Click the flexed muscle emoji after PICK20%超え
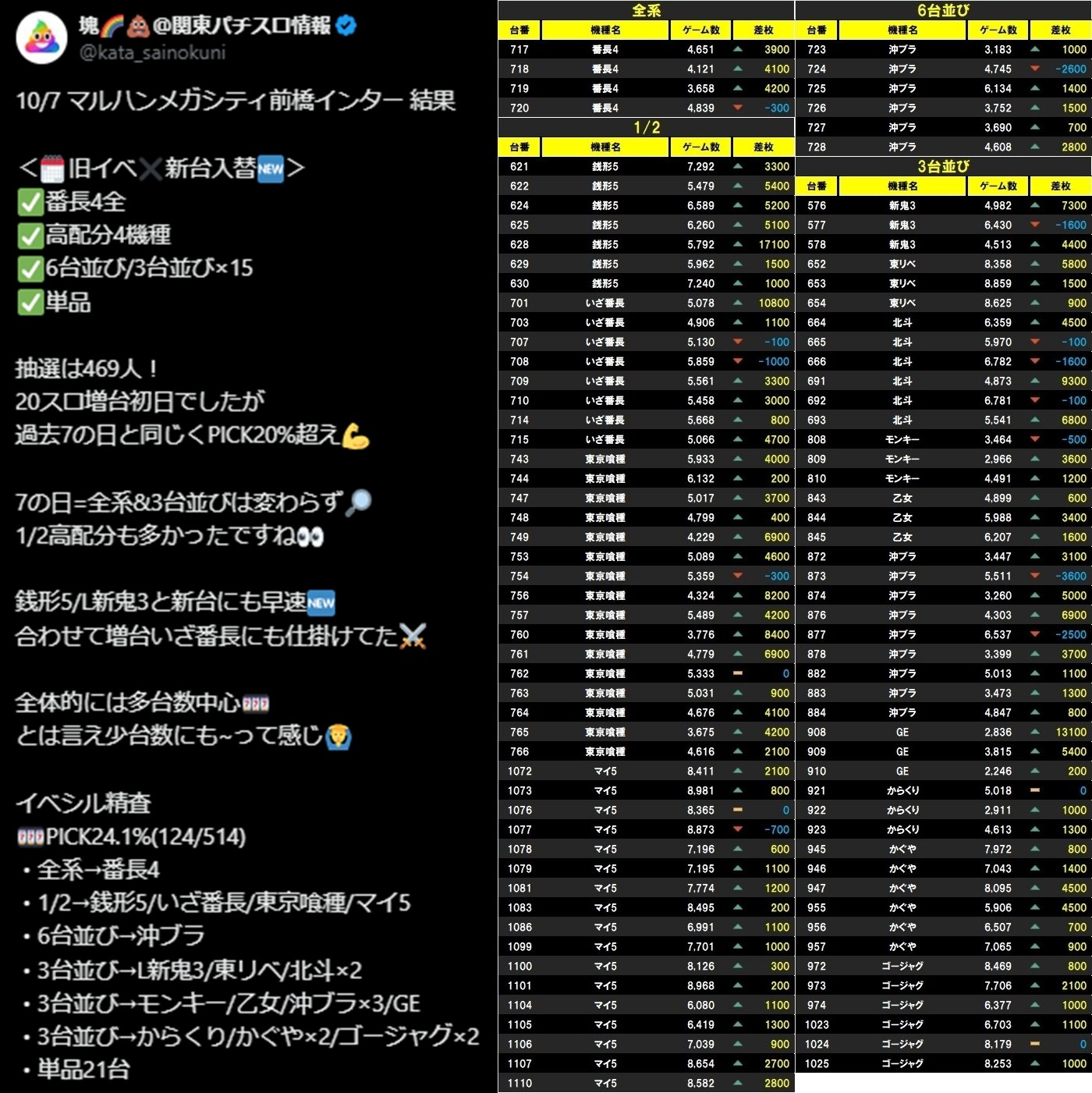The width and height of the screenshot is (1092, 1093). point(356,435)
